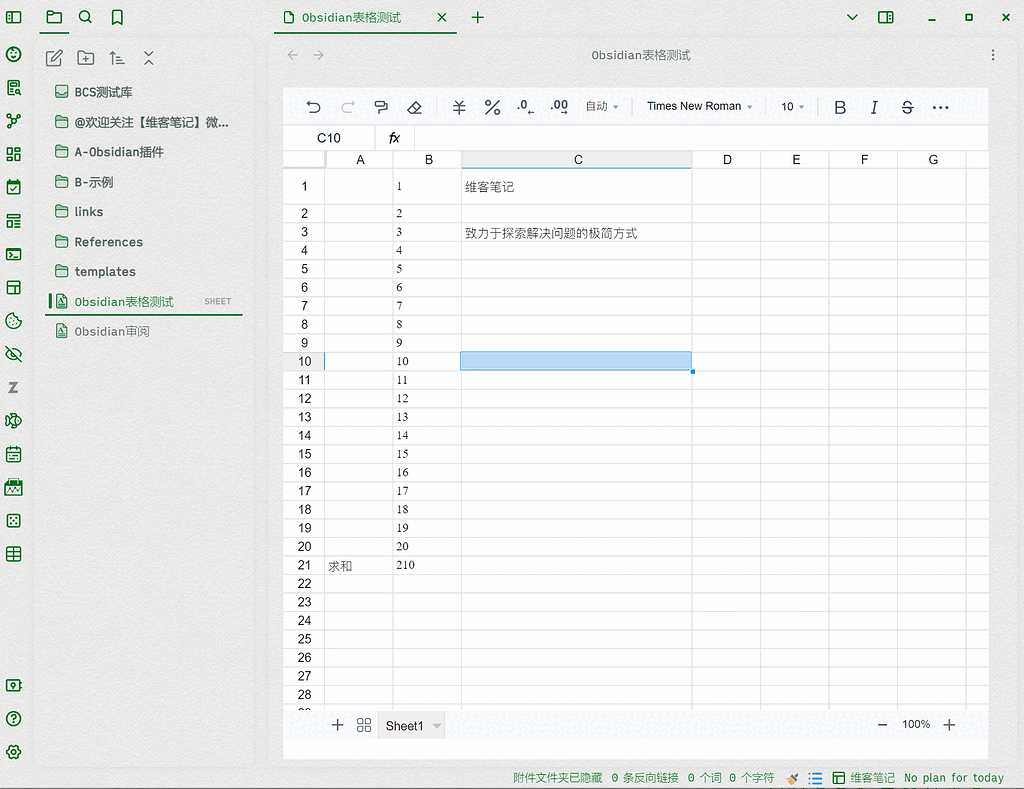Viewport: 1024px width, 789px height.
Task: Open the 自动 number format dropdown
Action: click(600, 106)
